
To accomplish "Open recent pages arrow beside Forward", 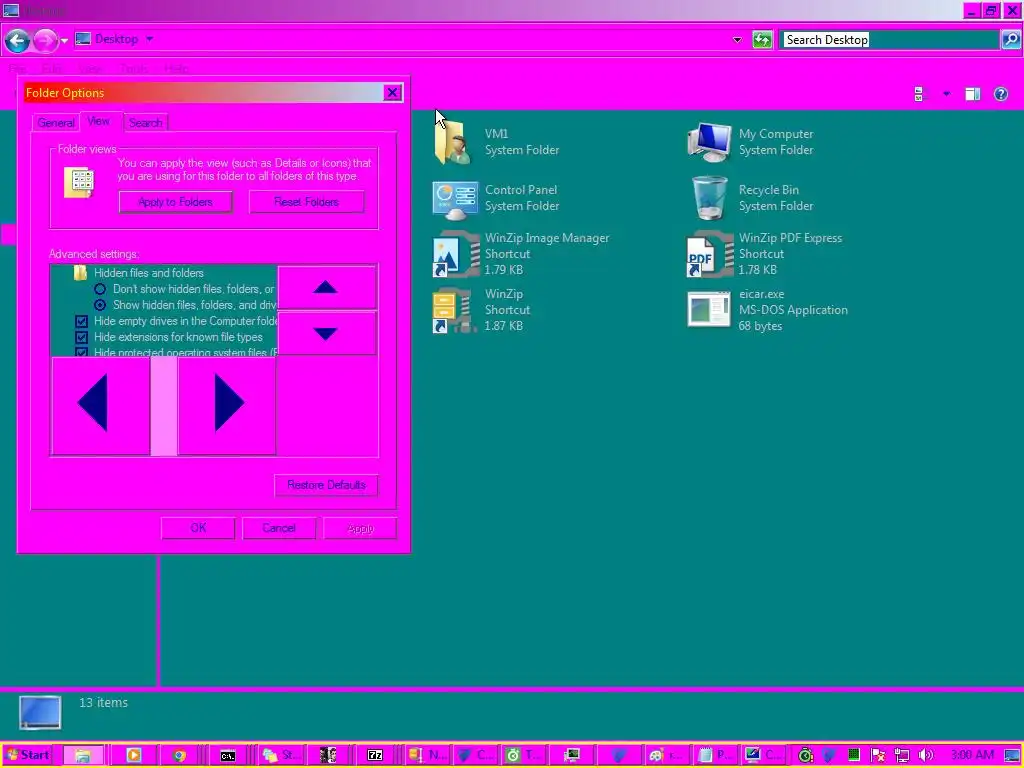I will [64, 41].
